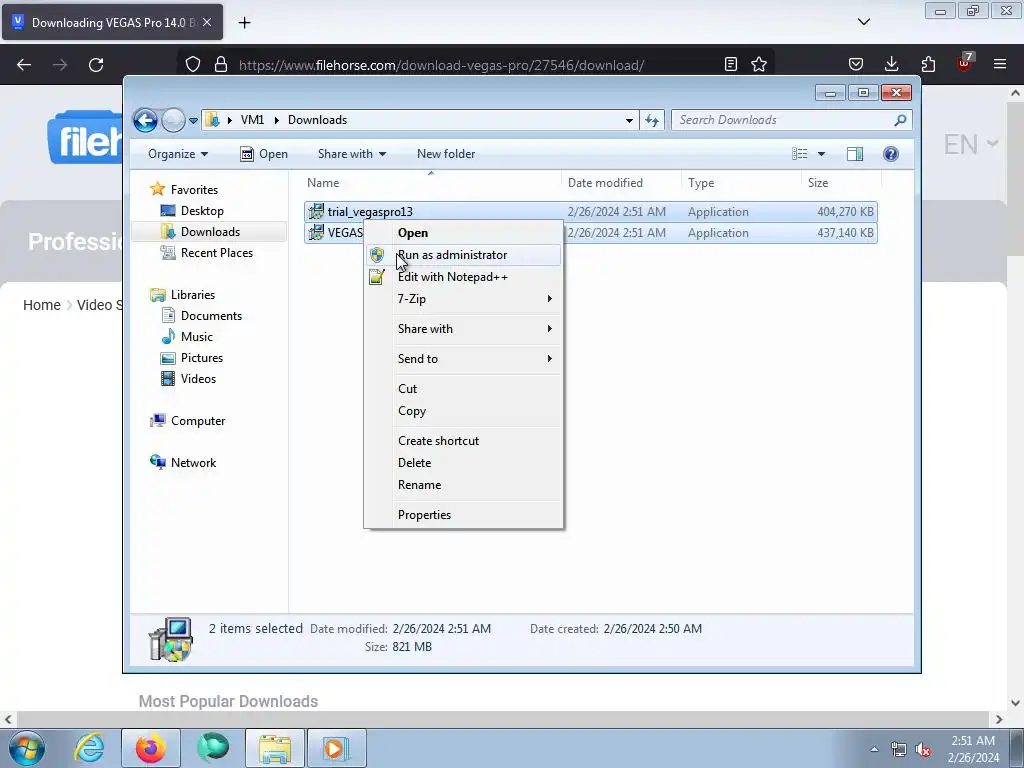
Task: Click the search magnifier icon in Explorer
Action: [x=901, y=120]
